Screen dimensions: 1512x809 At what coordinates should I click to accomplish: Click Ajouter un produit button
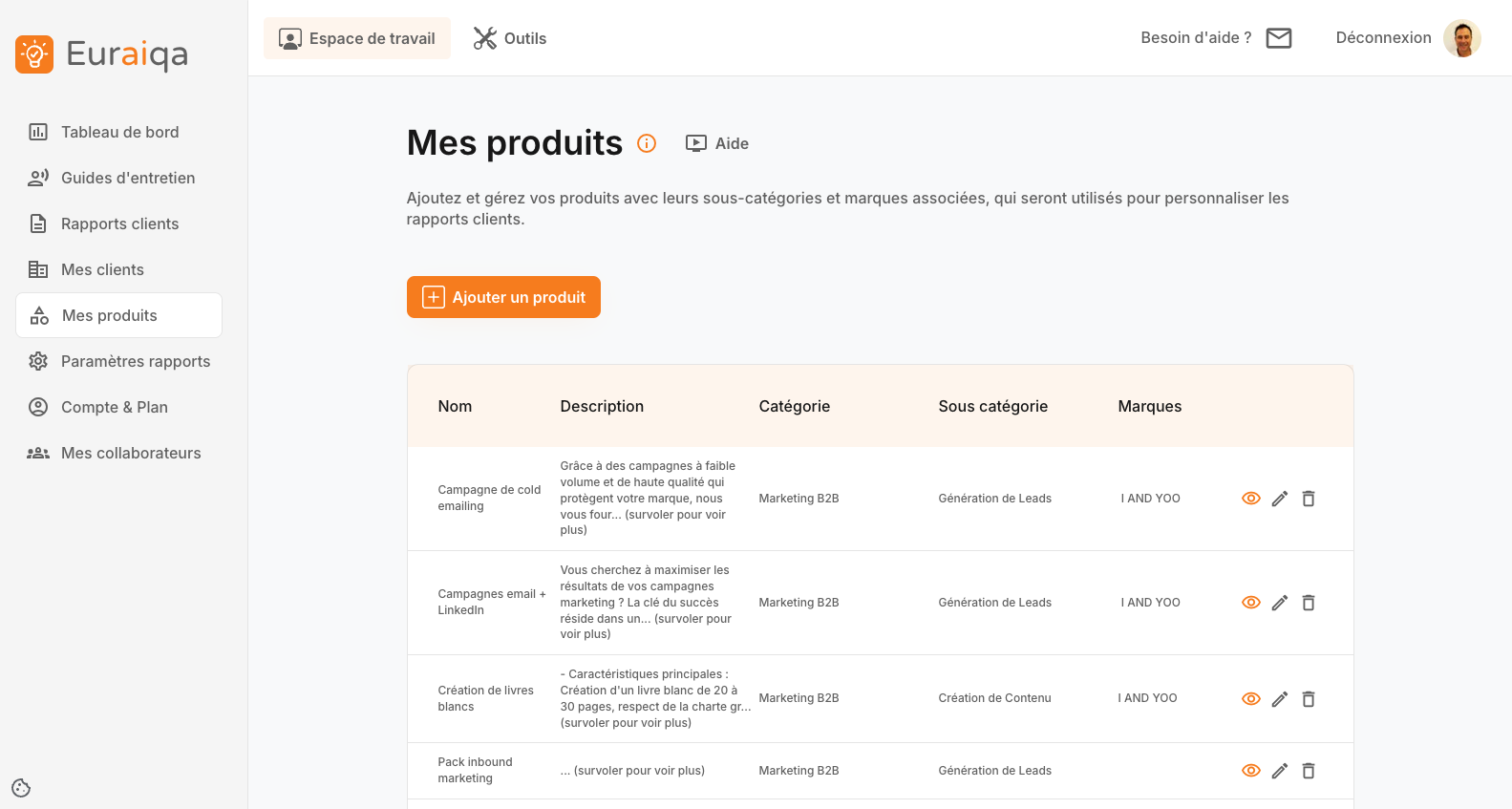point(503,297)
